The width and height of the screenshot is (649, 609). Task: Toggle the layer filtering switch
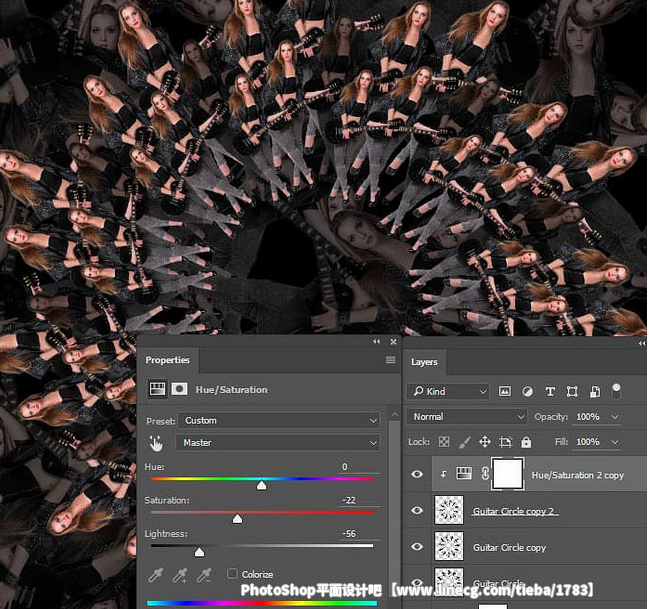coord(616,390)
